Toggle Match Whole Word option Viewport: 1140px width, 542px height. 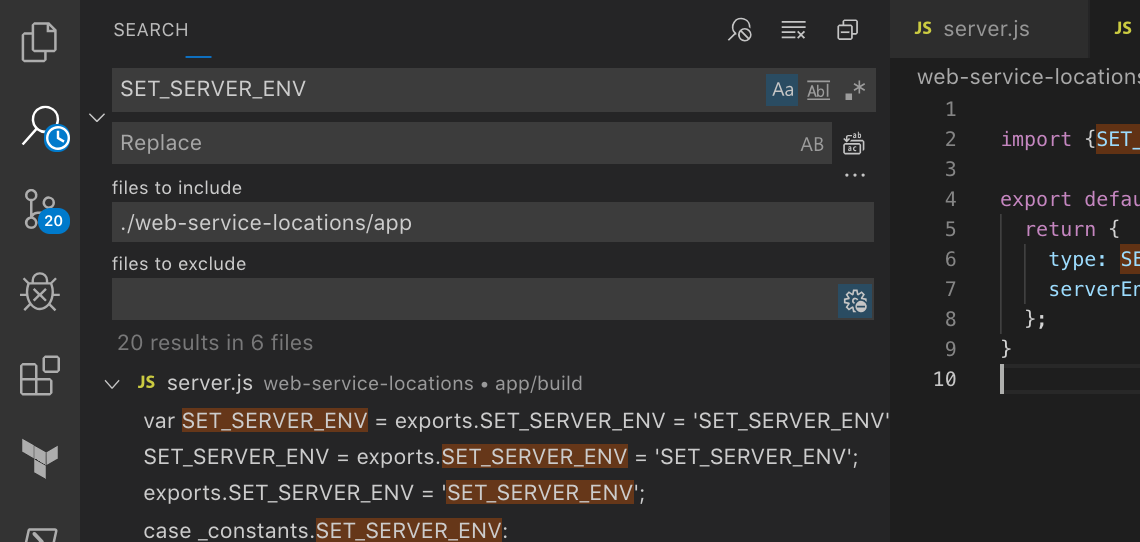click(x=819, y=90)
